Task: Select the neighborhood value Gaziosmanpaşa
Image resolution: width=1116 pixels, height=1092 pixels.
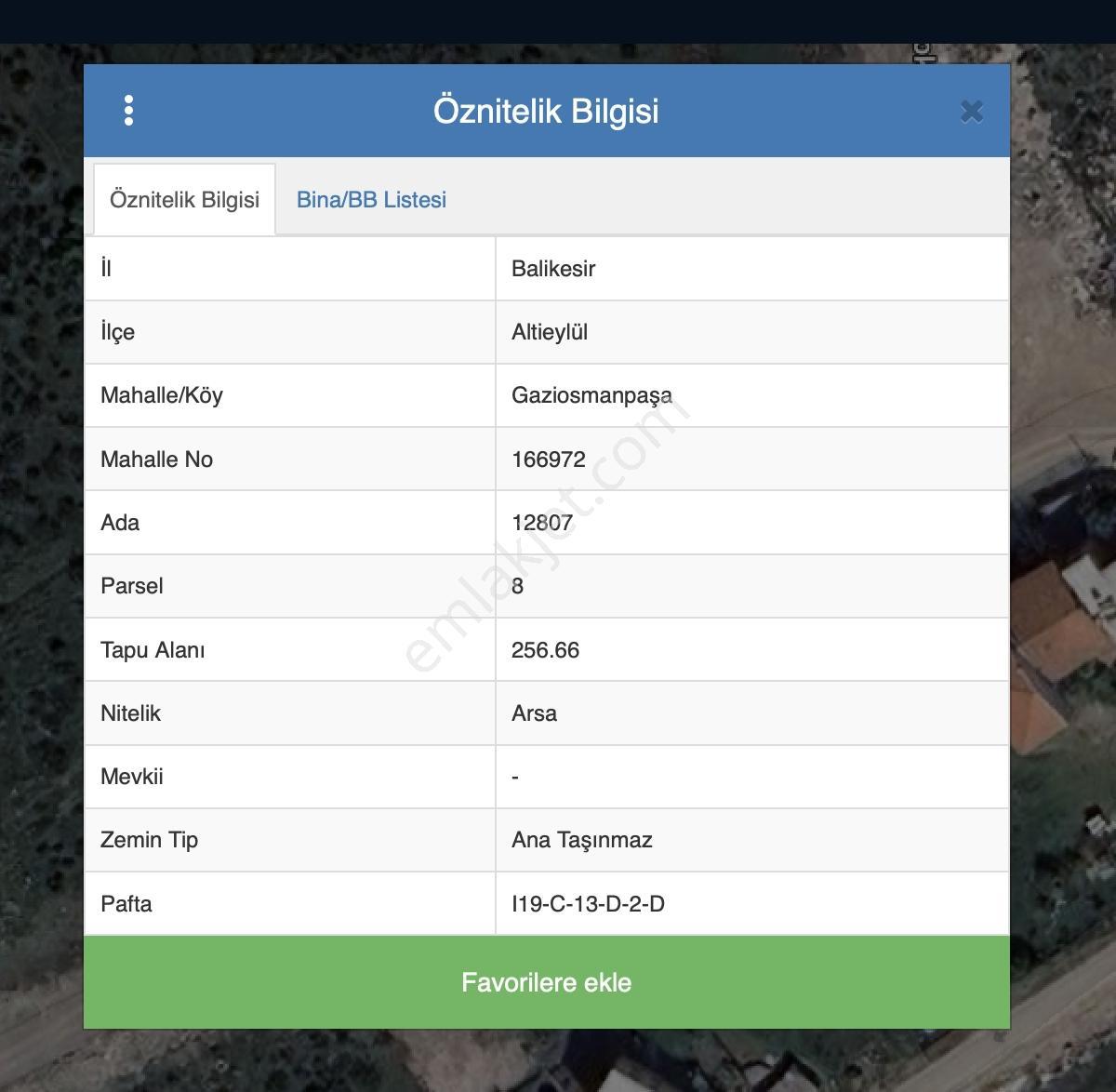Action: click(591, 396)
